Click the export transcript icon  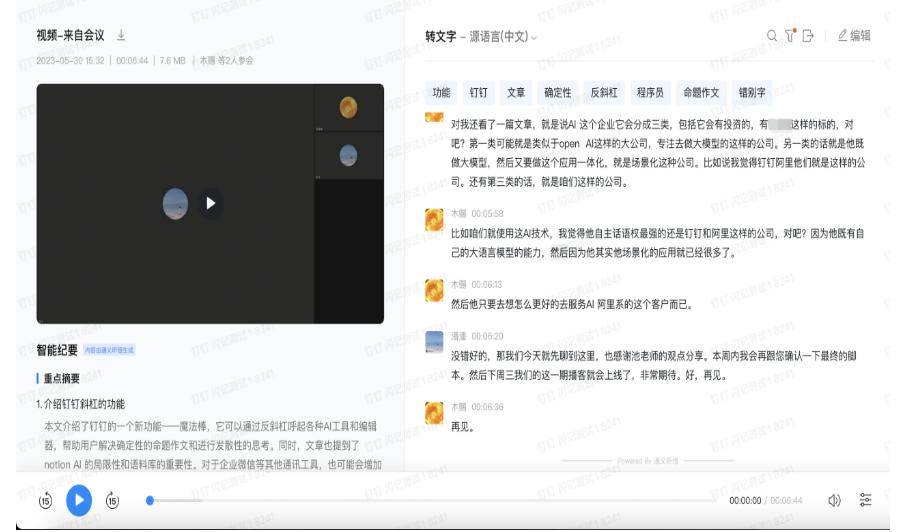pos(808,36)
